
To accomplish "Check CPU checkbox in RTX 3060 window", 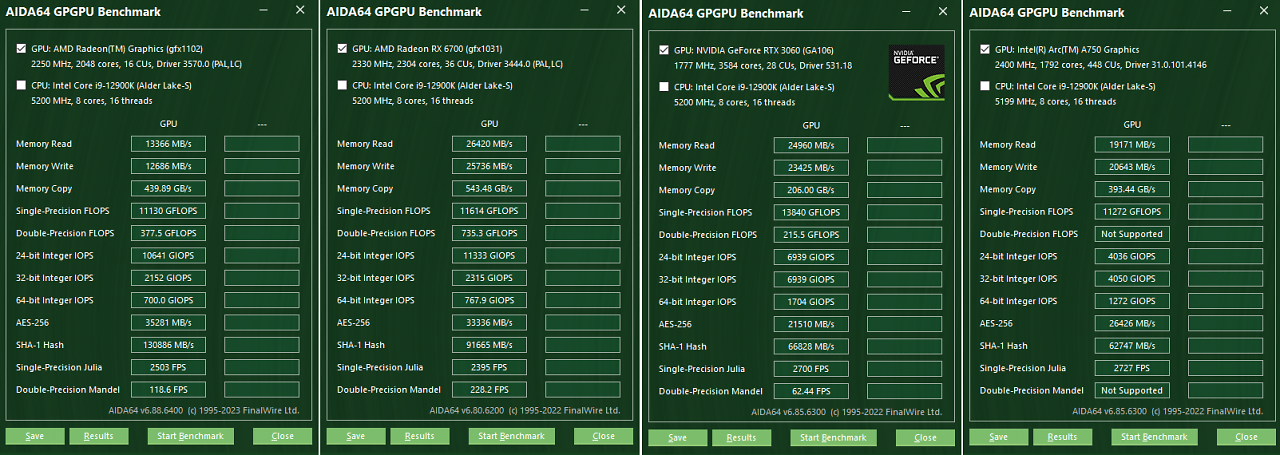I will [665, 87].
